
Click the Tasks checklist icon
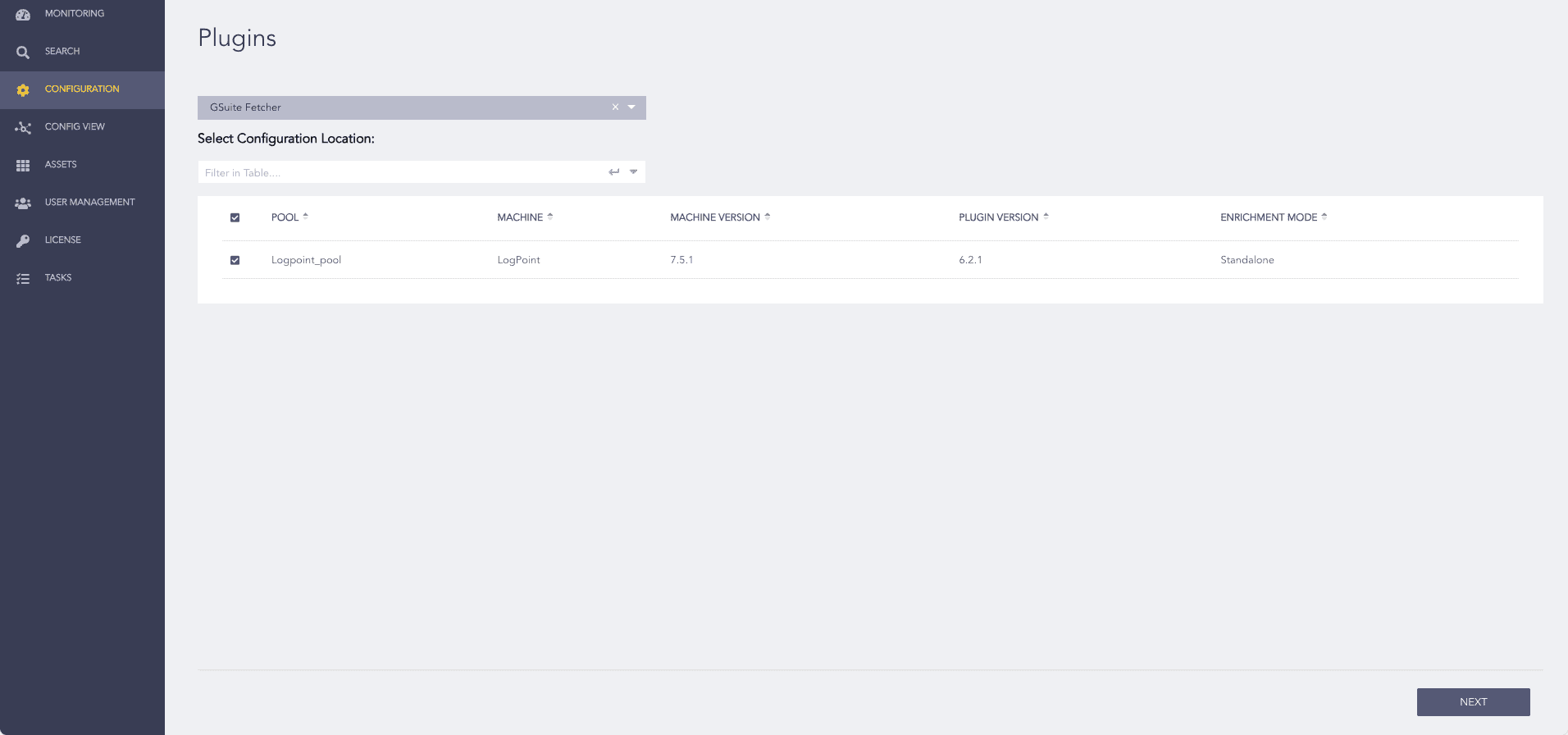click(x=23, y=279)
